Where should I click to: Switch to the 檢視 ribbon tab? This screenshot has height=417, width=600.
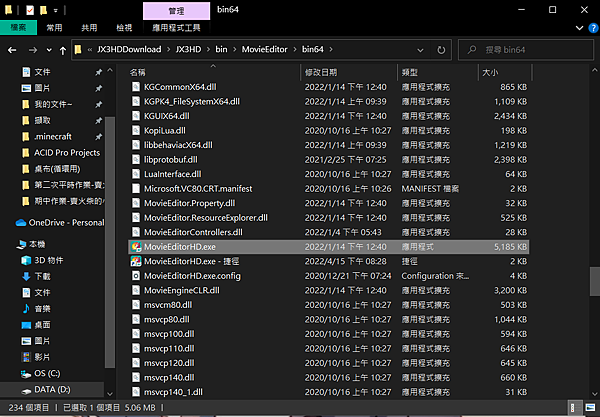pos(124,28)
